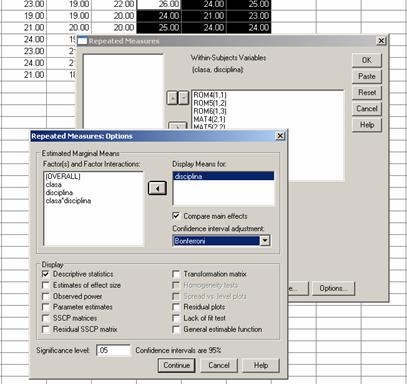Click Reset in Repeated Measures dialog
This screenshot has width=407, height=384.
[367, 92]
